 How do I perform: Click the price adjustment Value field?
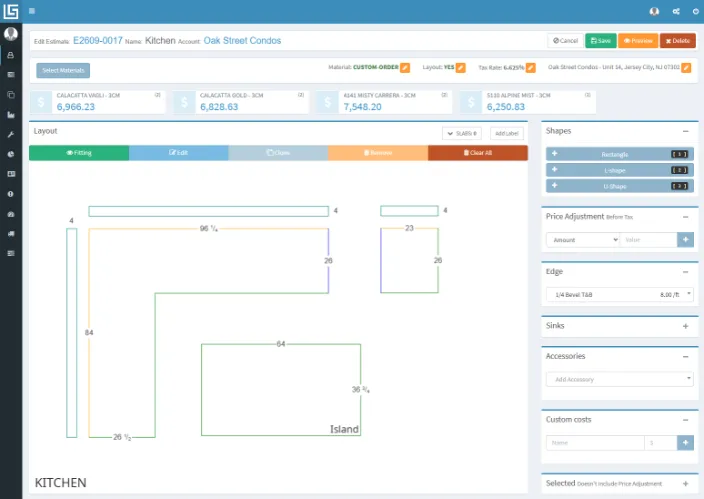pyautogui.click(x=648, y=240)
